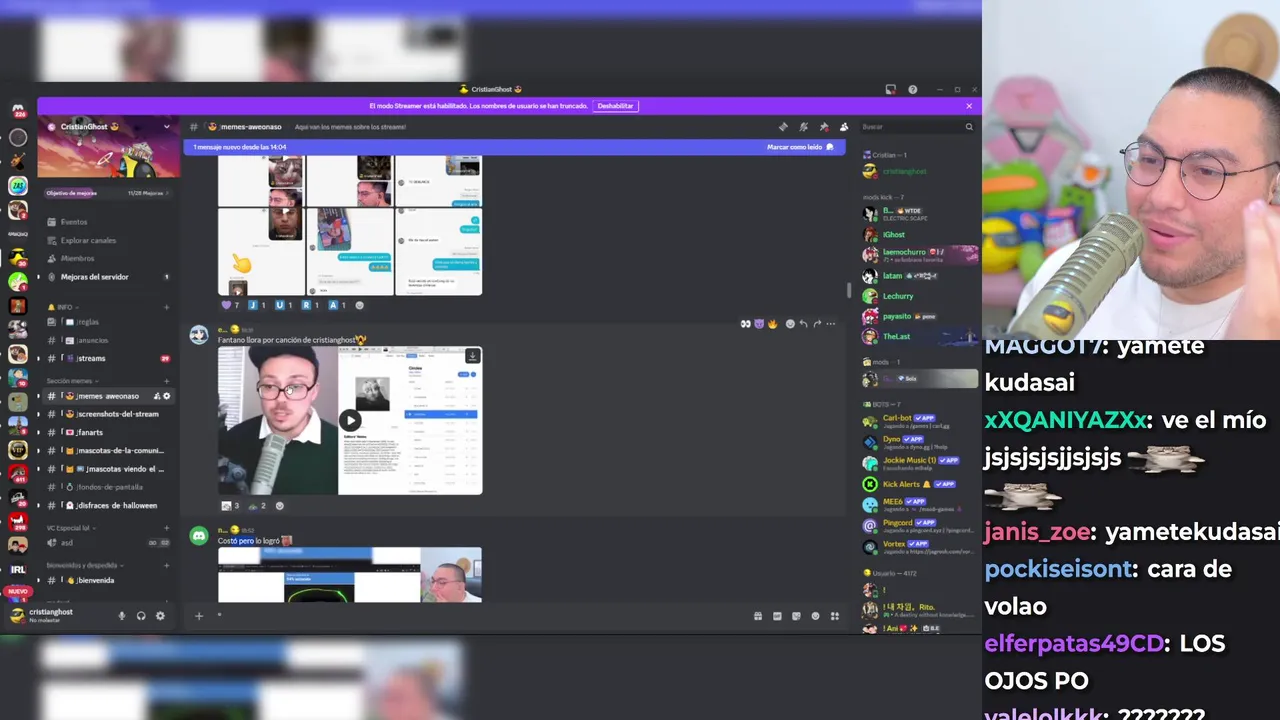1280x720 pixels.
Task: Reply to the hovered message
Action: pos(803,324)
